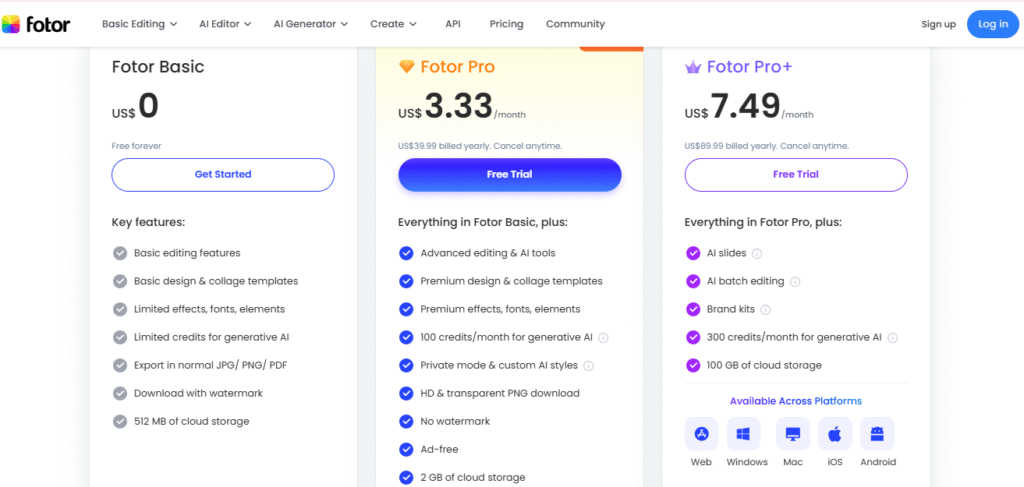Screen dimensions: 1024x487
Task: Expand the AI Editor menu
Action: click(225, 24)
